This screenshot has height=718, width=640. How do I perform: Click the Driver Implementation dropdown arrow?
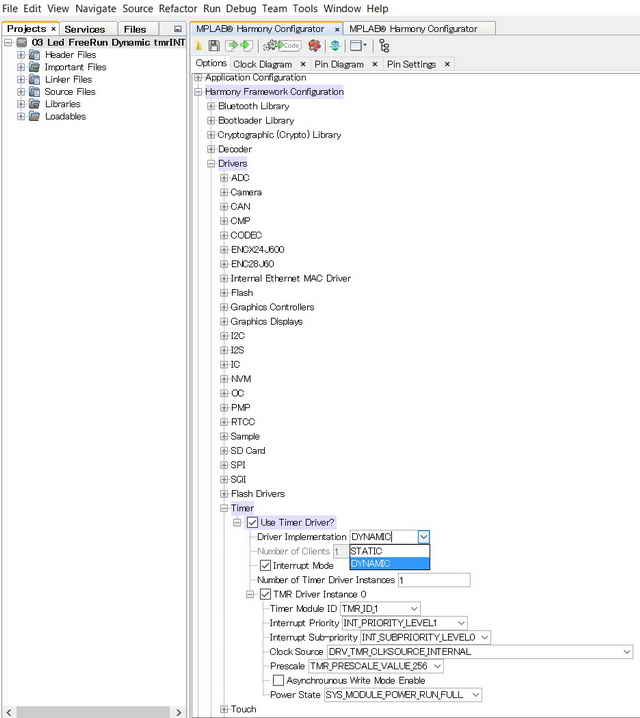point(423,537)
